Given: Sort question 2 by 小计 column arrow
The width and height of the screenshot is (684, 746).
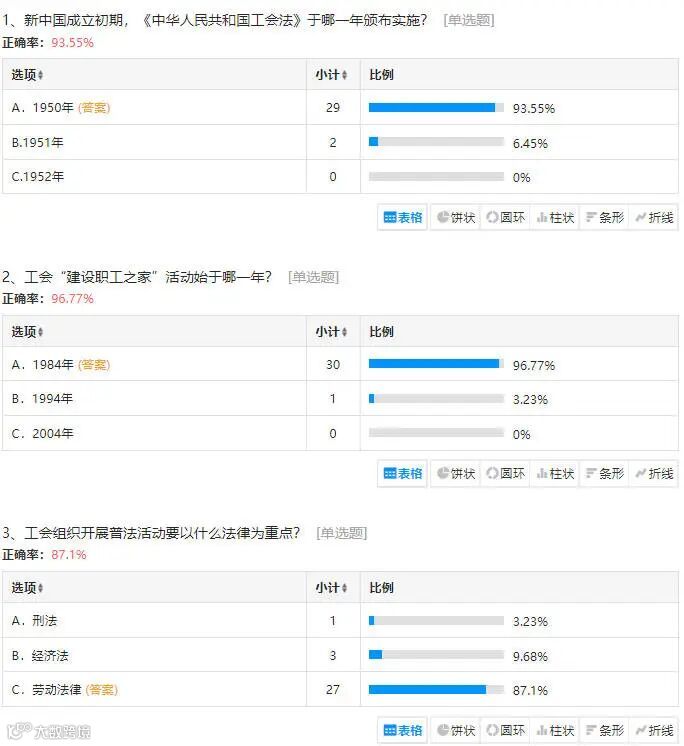Looking at the screenshot, I should 344,332.
